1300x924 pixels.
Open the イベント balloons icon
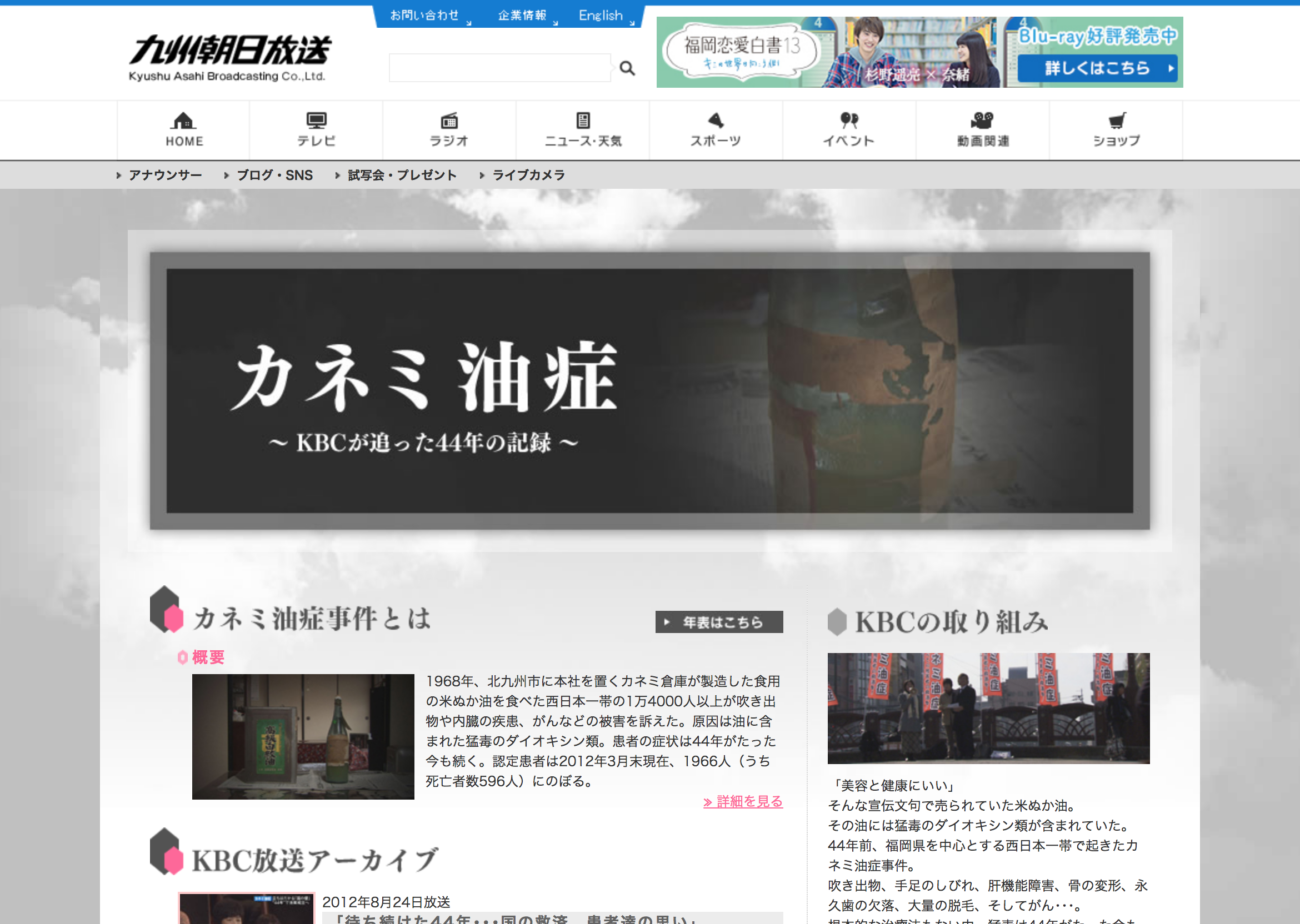tap(849, 120)
